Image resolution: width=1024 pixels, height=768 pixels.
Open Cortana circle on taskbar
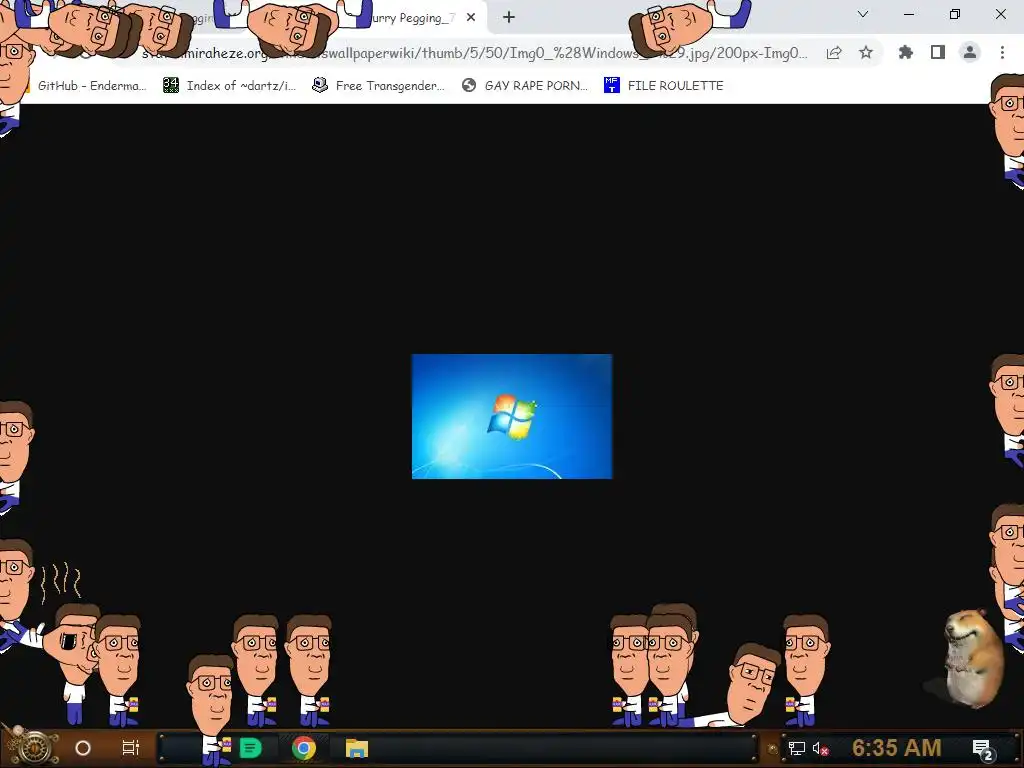(83, 748)
